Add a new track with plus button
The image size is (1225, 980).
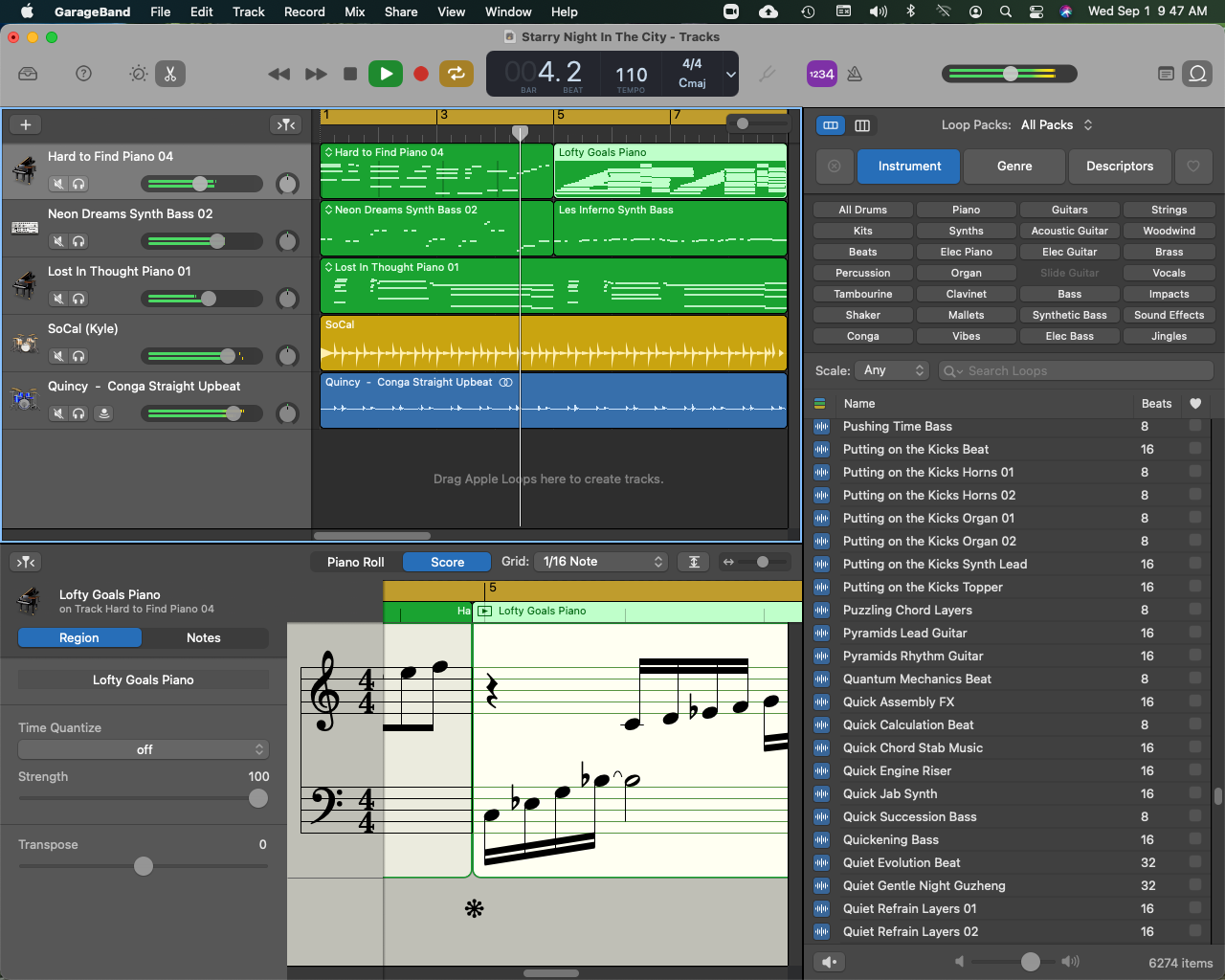pos(26,124)
